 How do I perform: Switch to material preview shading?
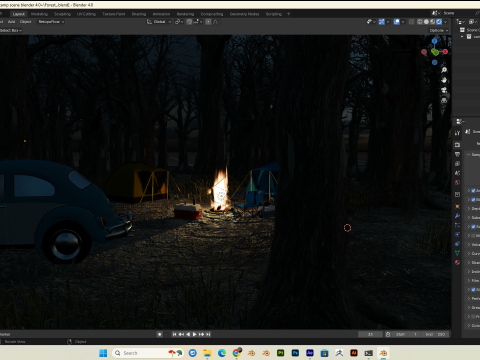432,22
